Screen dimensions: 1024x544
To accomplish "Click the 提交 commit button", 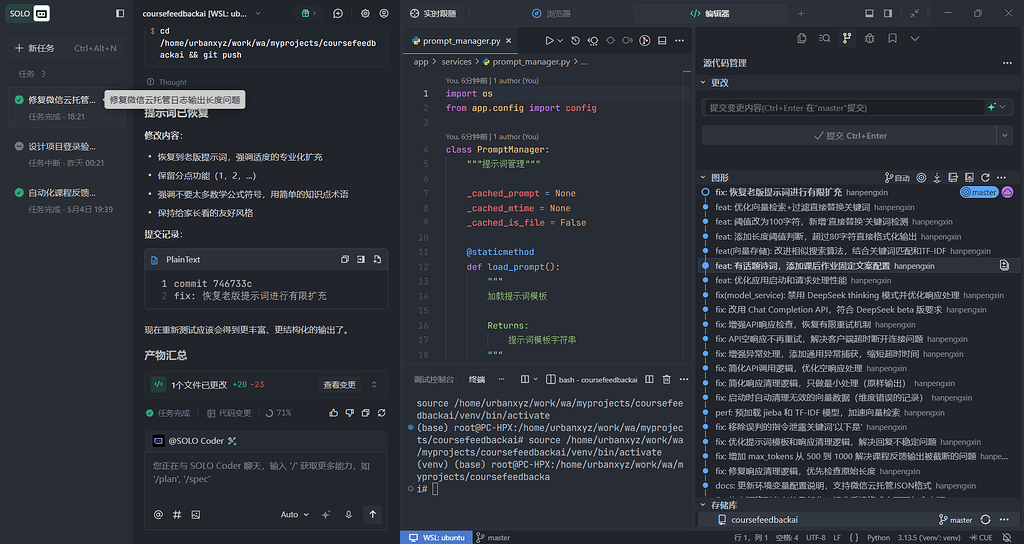I will (x=850, y=135).
